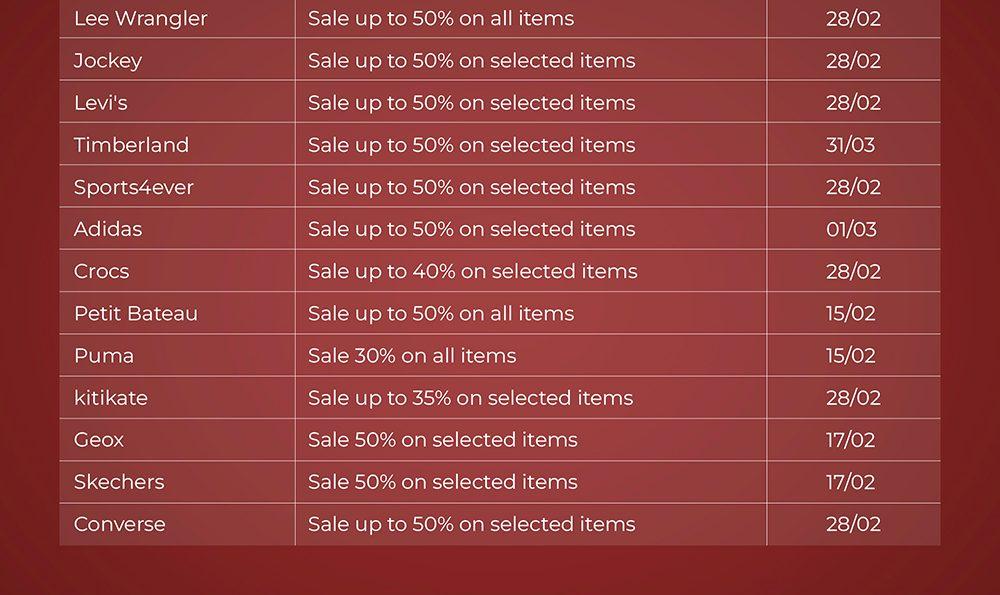Select the Timberland brand cell
Image resolution: width=1000 pixels, height=595 pixels.
click(131, 145)
